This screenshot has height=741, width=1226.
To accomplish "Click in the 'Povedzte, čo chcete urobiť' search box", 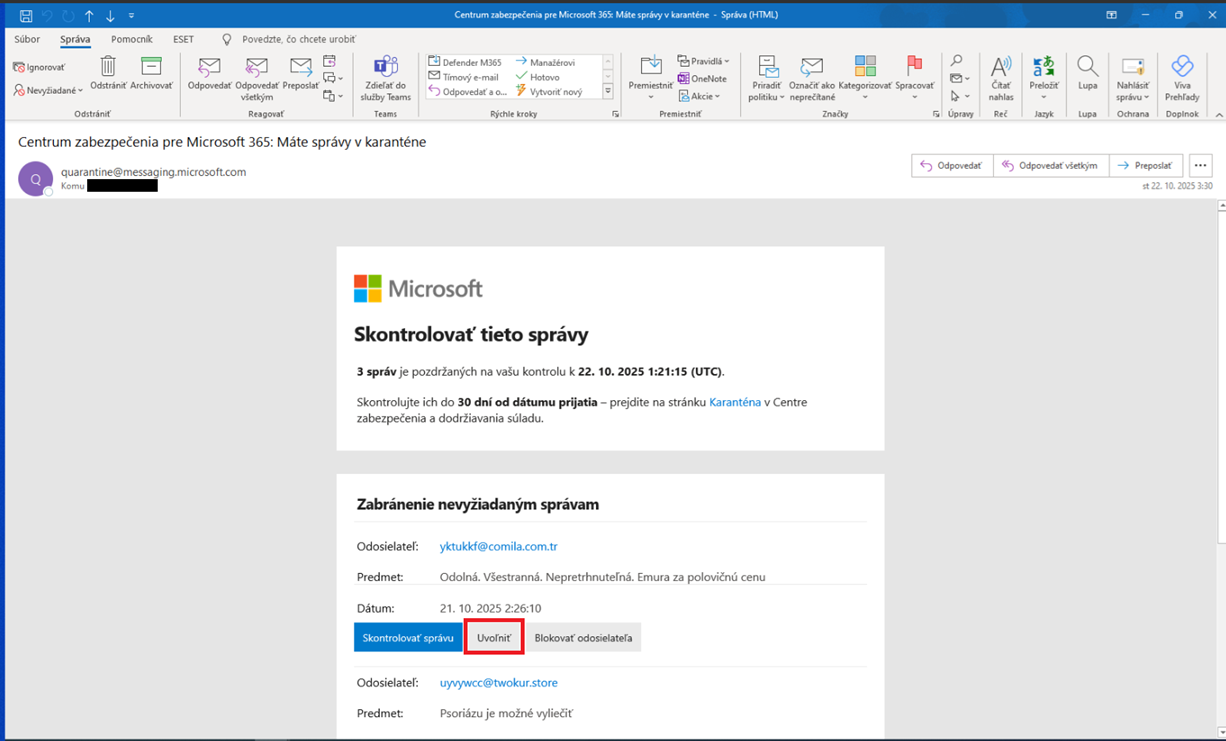I will [298, 39].
